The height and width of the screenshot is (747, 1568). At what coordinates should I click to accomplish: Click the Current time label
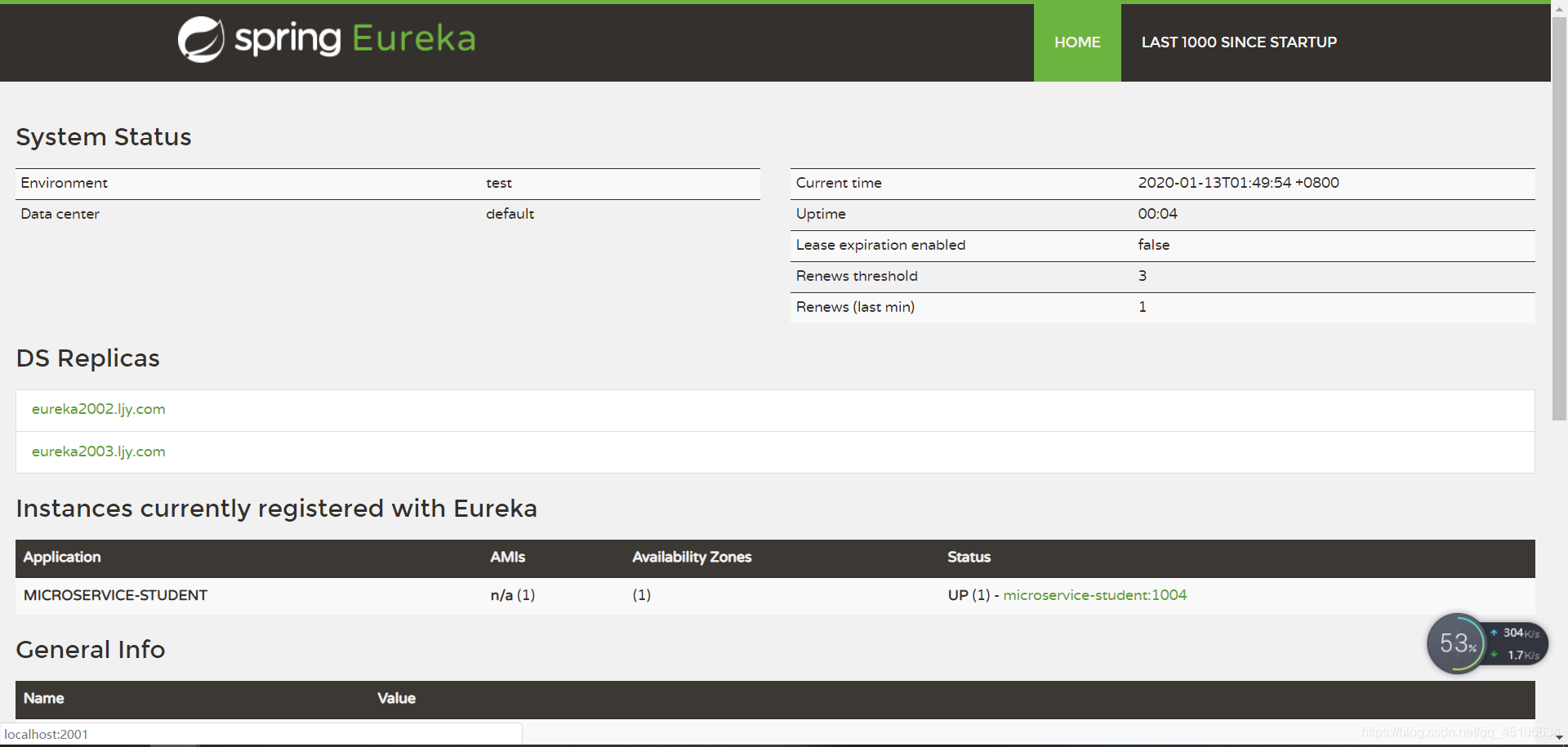[839, 183]
